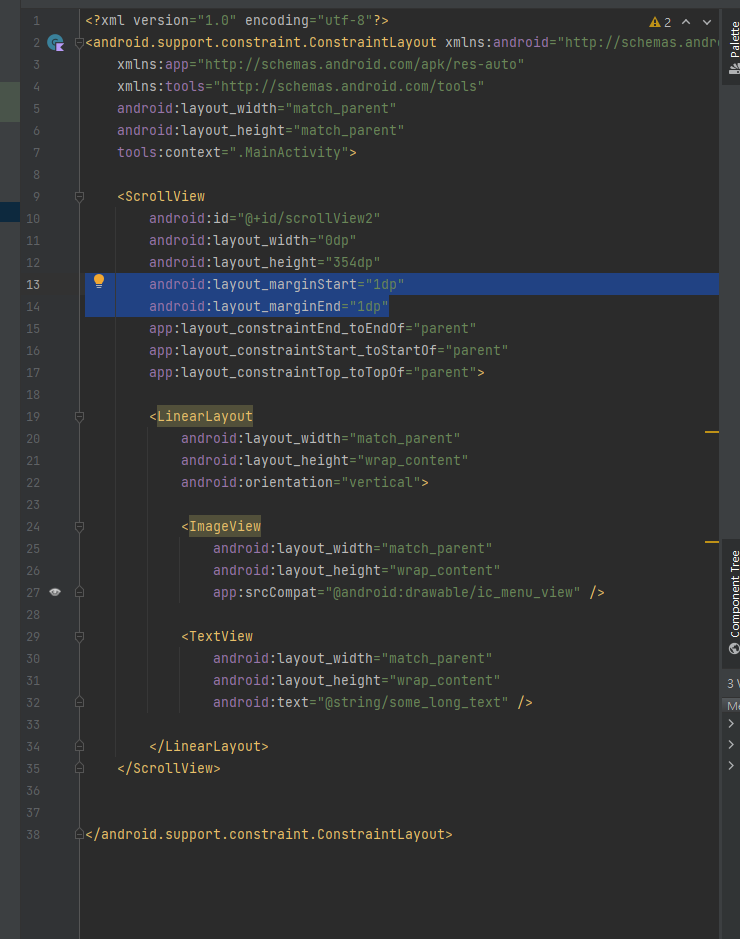Click the layout_marginEnd 1dp line
The width and height of the screenshot is (740, 939).
click(269, 307)
